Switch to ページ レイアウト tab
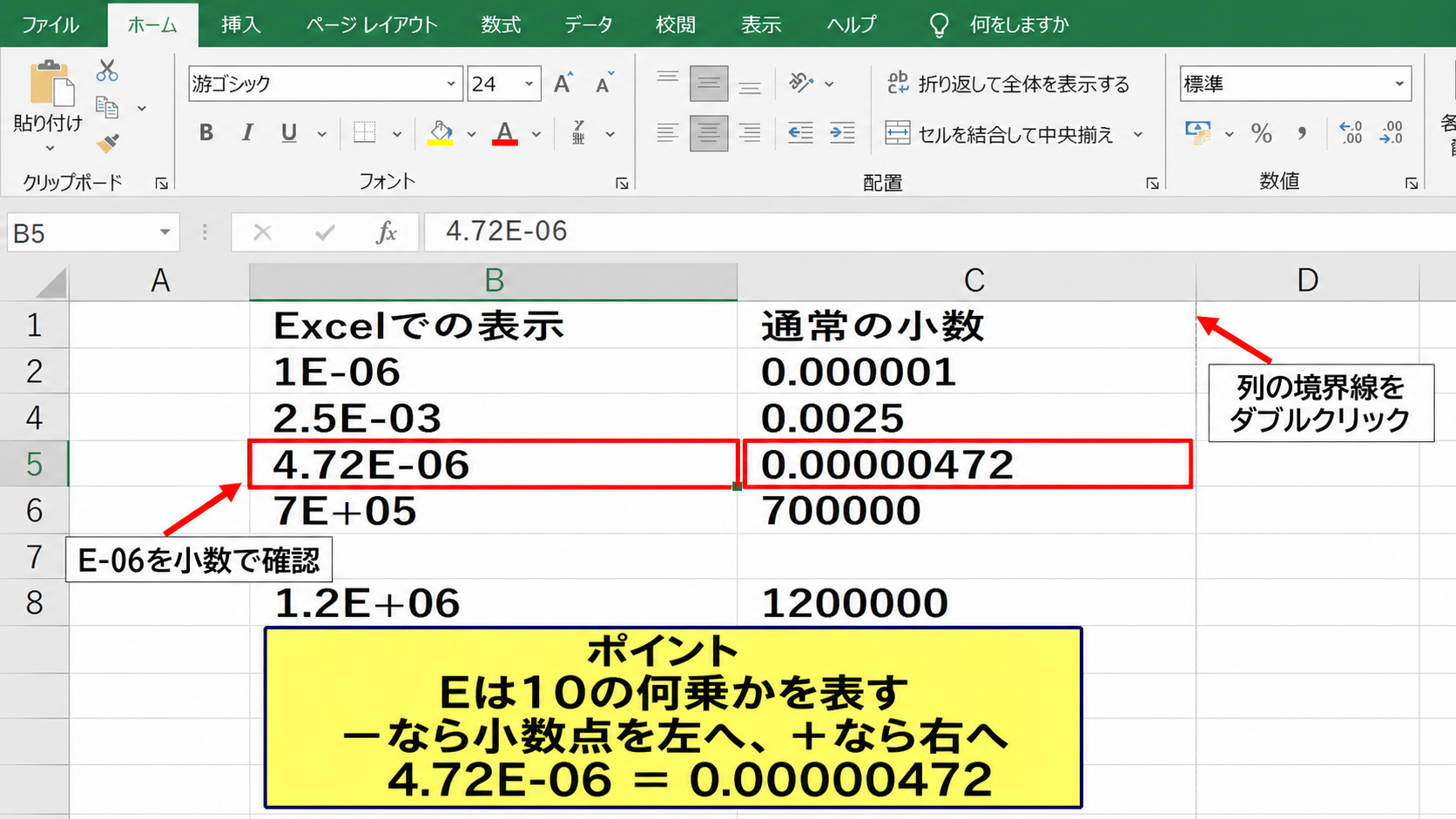 click(372, 24)
